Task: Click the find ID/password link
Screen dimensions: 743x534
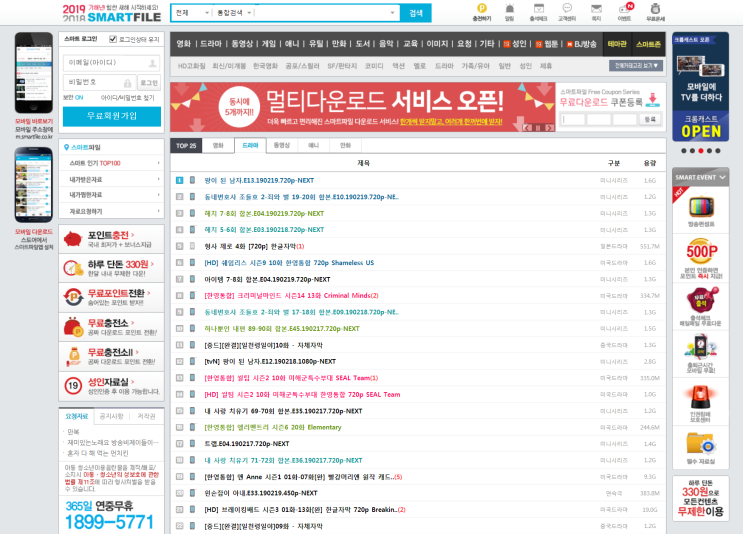Action: coord(127,98)
